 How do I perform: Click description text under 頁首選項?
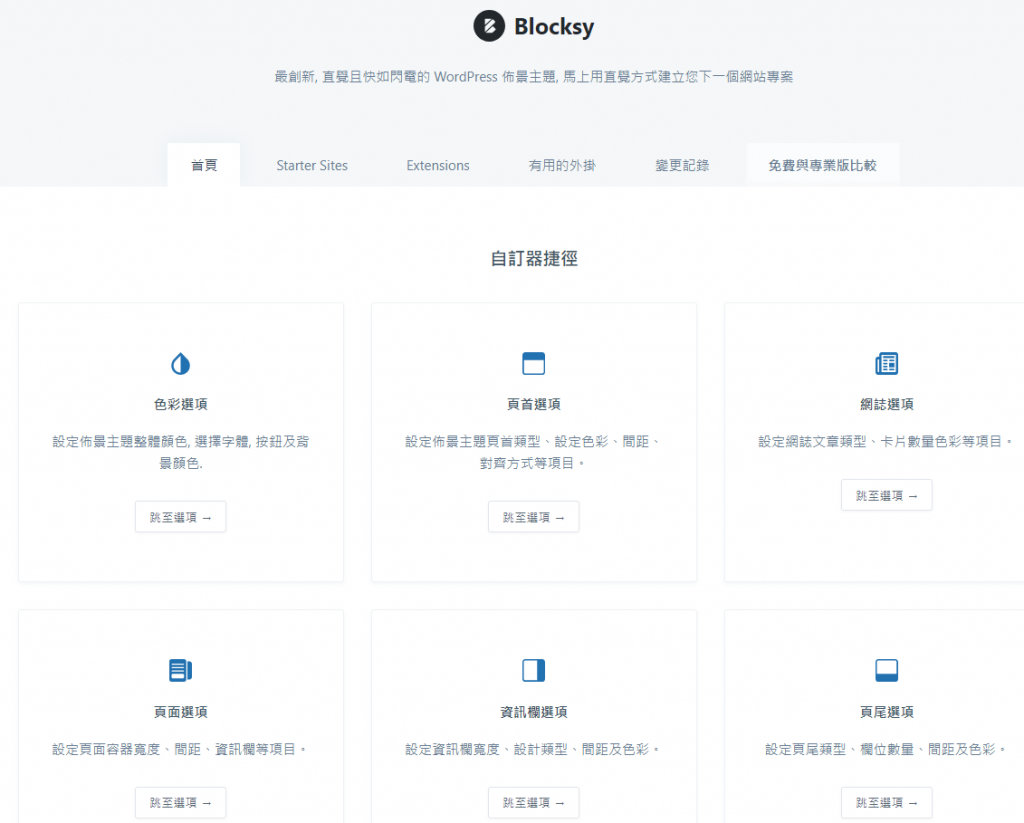(534, 452)
